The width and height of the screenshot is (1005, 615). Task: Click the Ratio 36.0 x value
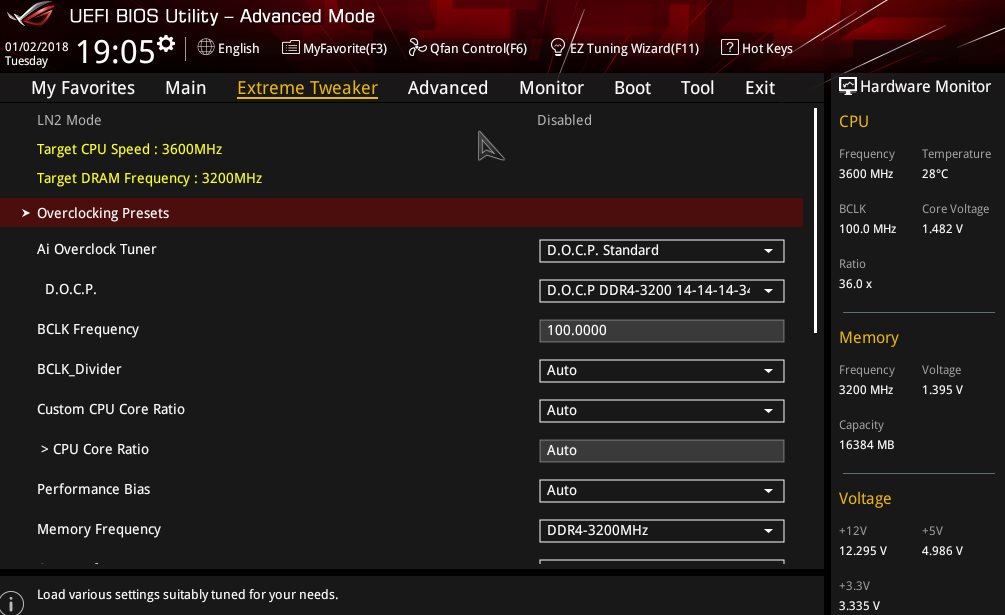[855, 284]
